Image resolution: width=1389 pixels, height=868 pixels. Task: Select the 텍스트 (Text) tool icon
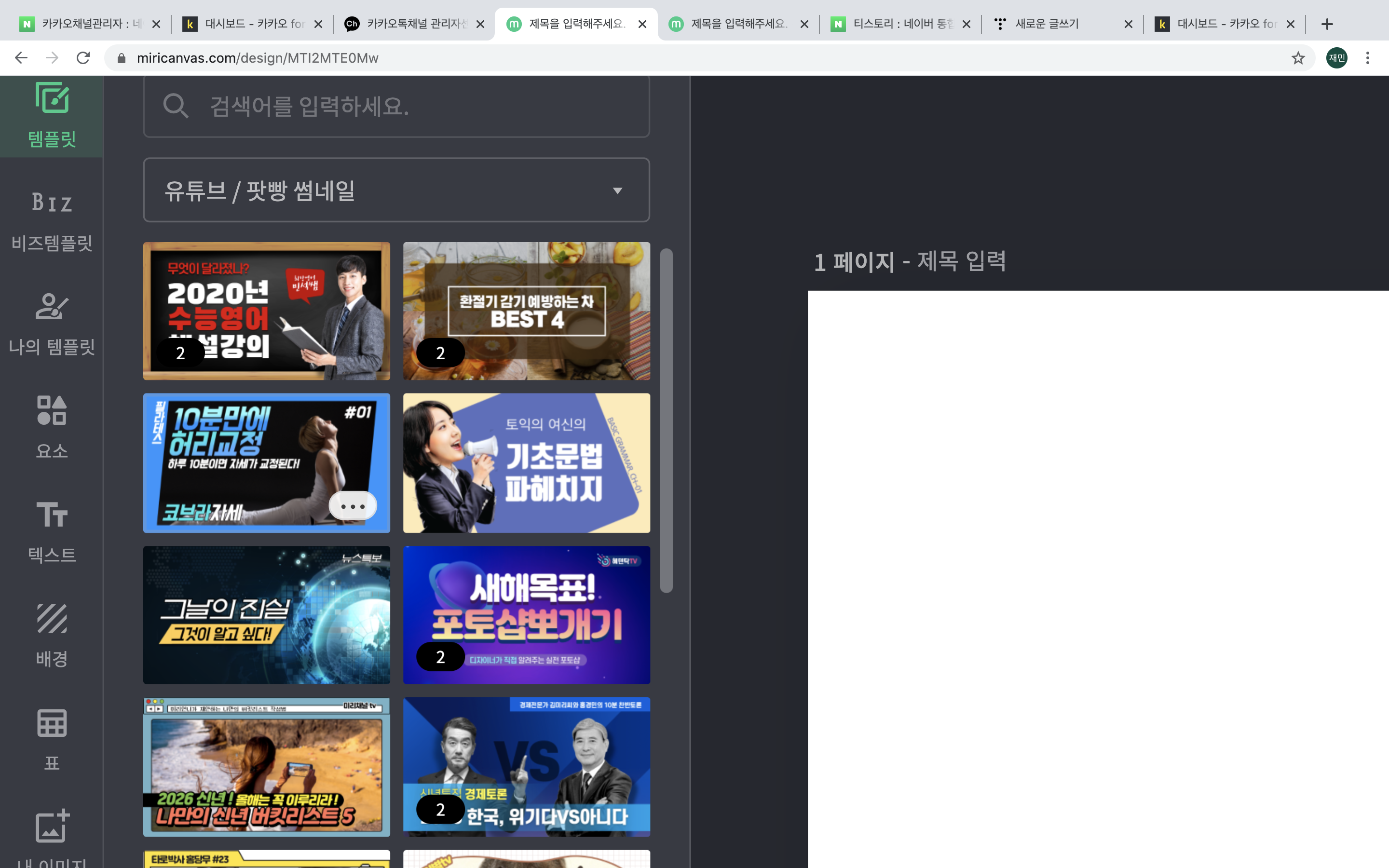coord(52,531)
